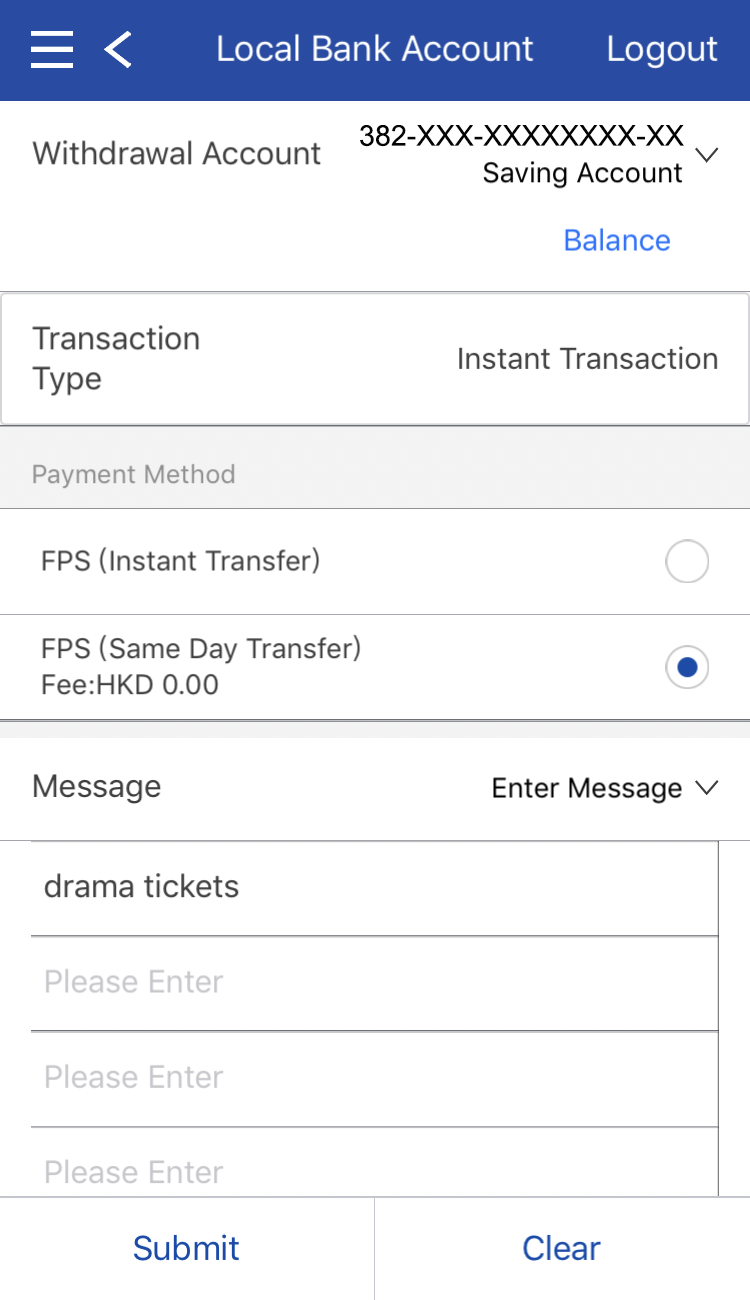The width and height of the screenshot is (750, 1300).
Task: Select the FPS (Instant Transfer) radio button
Action: 687,562
